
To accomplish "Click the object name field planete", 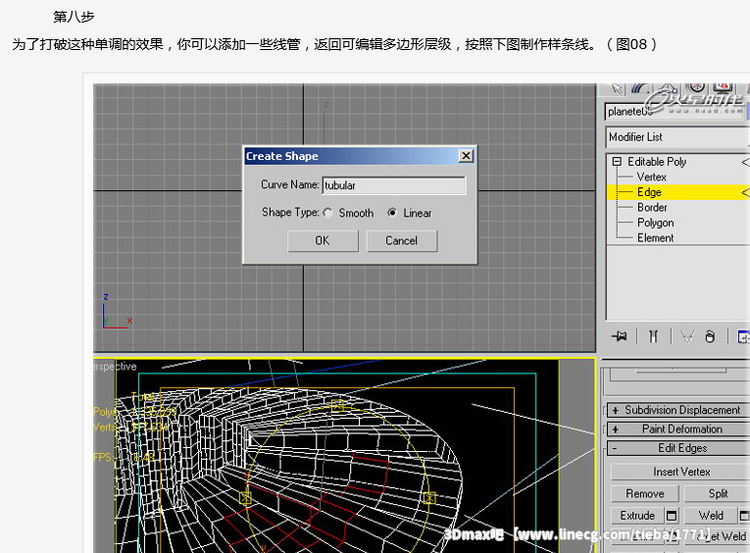I will [x=674, y=111].
